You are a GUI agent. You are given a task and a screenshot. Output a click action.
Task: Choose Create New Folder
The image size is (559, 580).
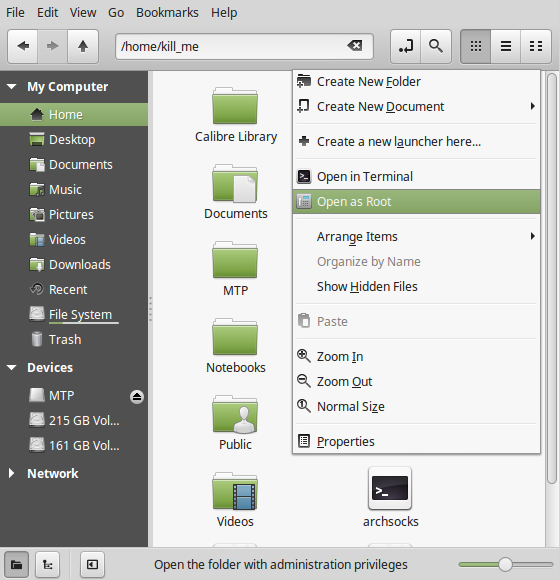tap(416, 82)
